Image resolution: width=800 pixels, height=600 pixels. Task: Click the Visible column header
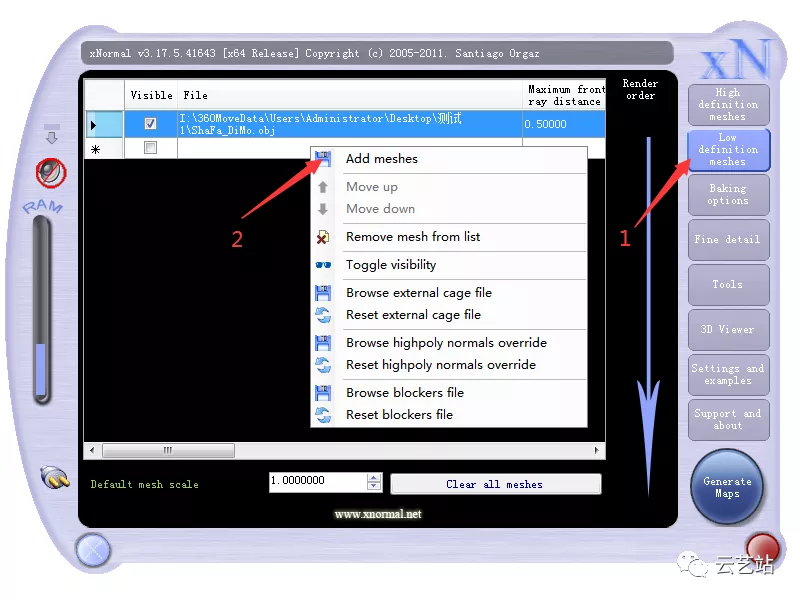(x=151, y=95)
